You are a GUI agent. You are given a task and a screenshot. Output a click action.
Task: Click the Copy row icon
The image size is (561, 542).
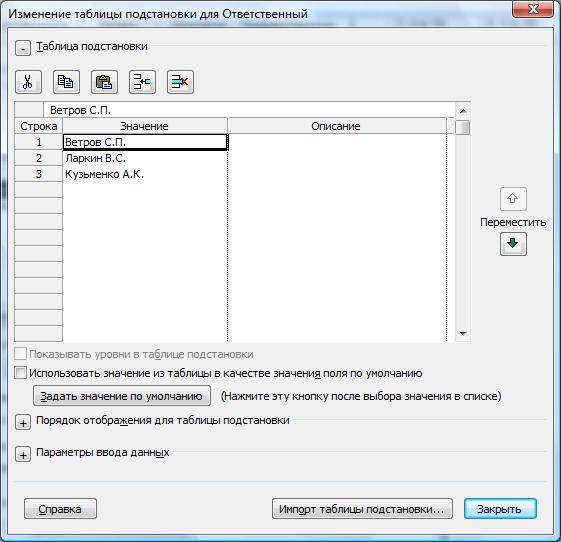point(66,82)
